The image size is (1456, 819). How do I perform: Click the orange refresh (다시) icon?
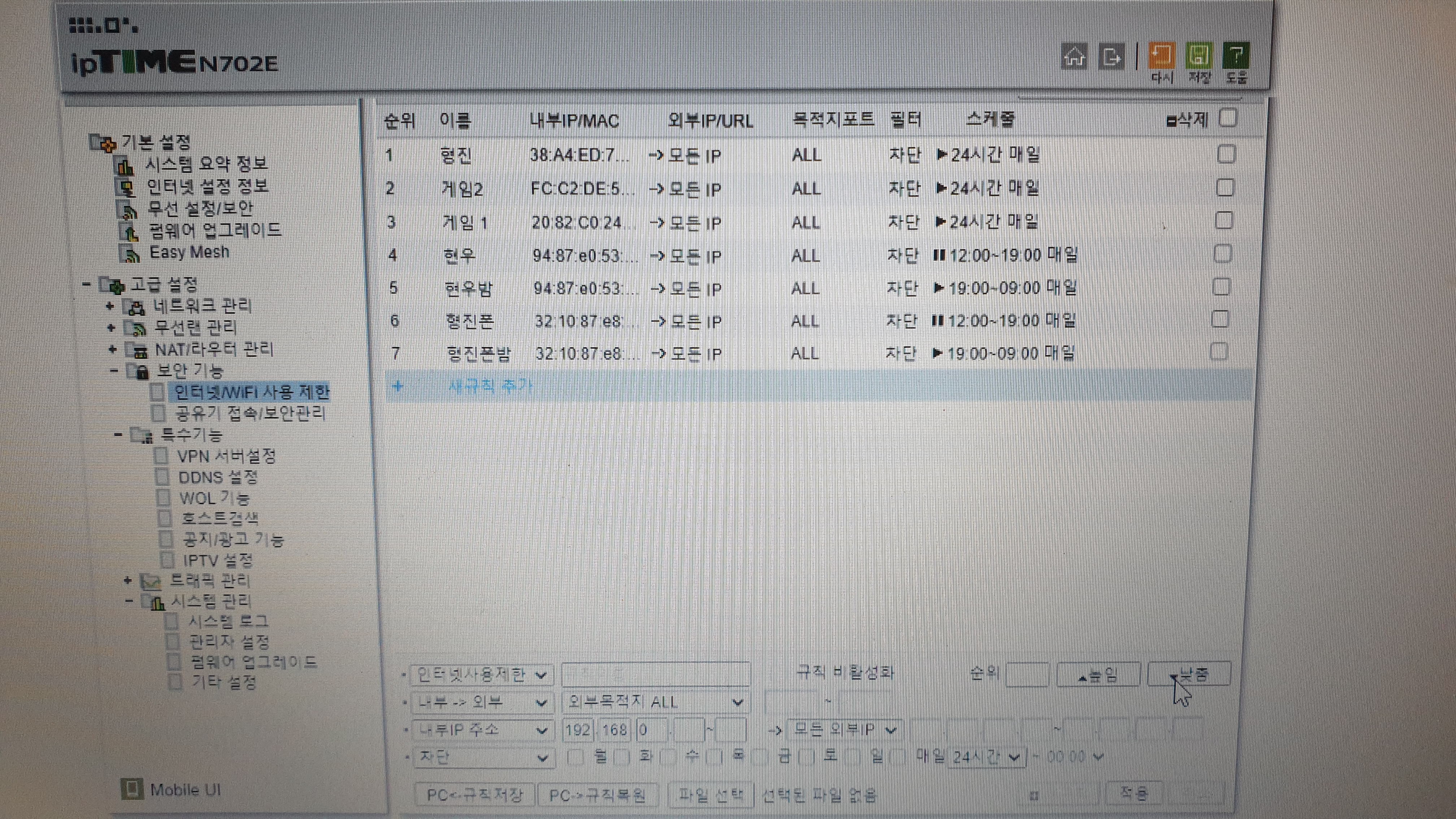tap(1162, 56)
